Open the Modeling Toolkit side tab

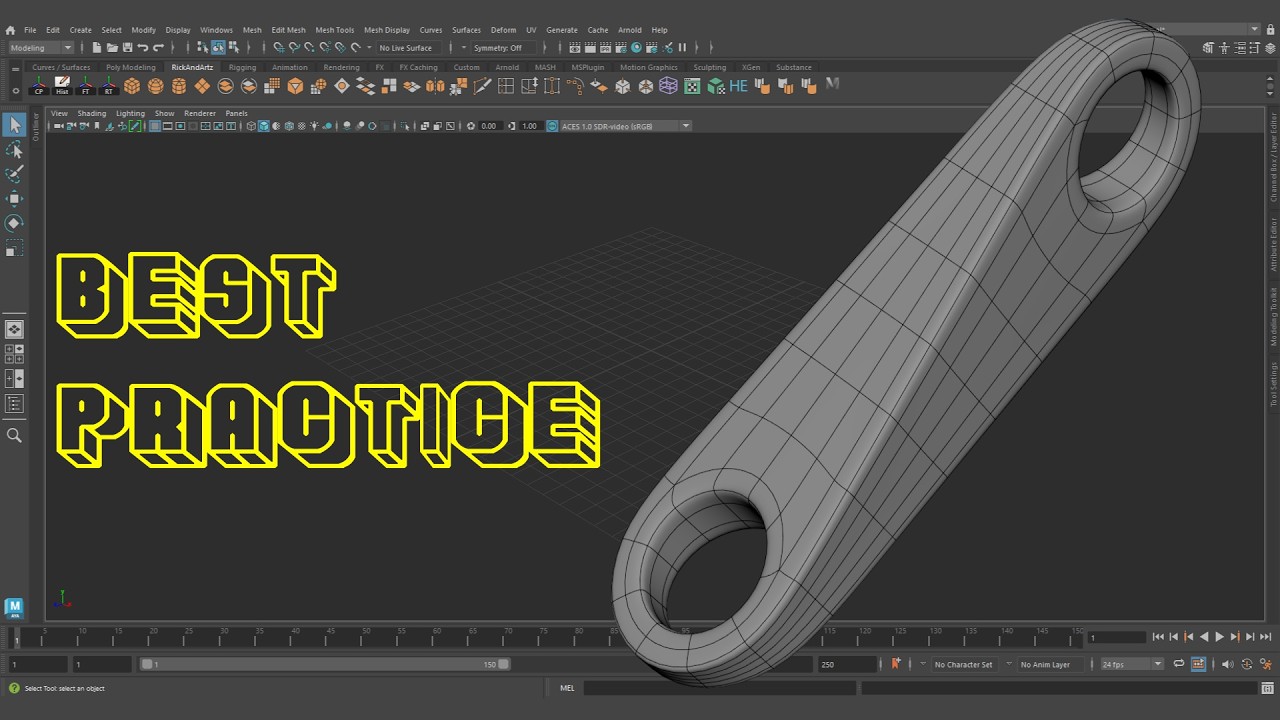(1273, 317)
